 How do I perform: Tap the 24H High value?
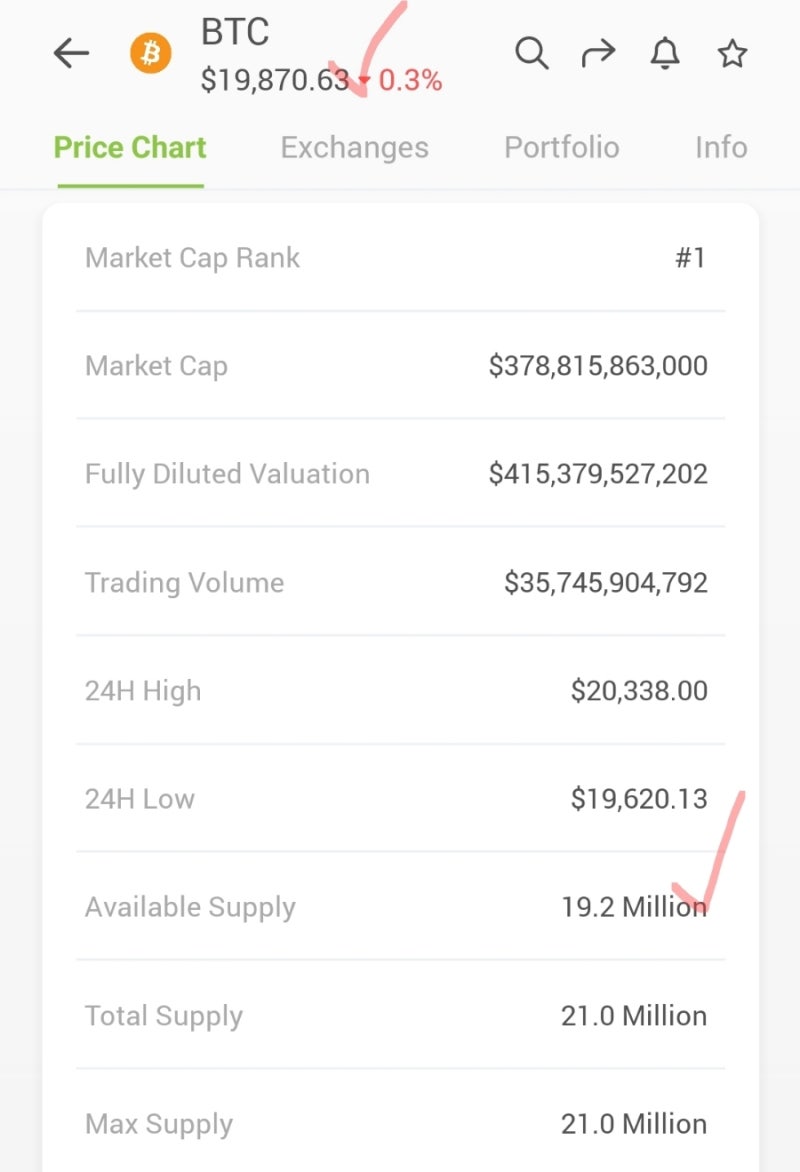pyautogui.click(x=639, y=691)
